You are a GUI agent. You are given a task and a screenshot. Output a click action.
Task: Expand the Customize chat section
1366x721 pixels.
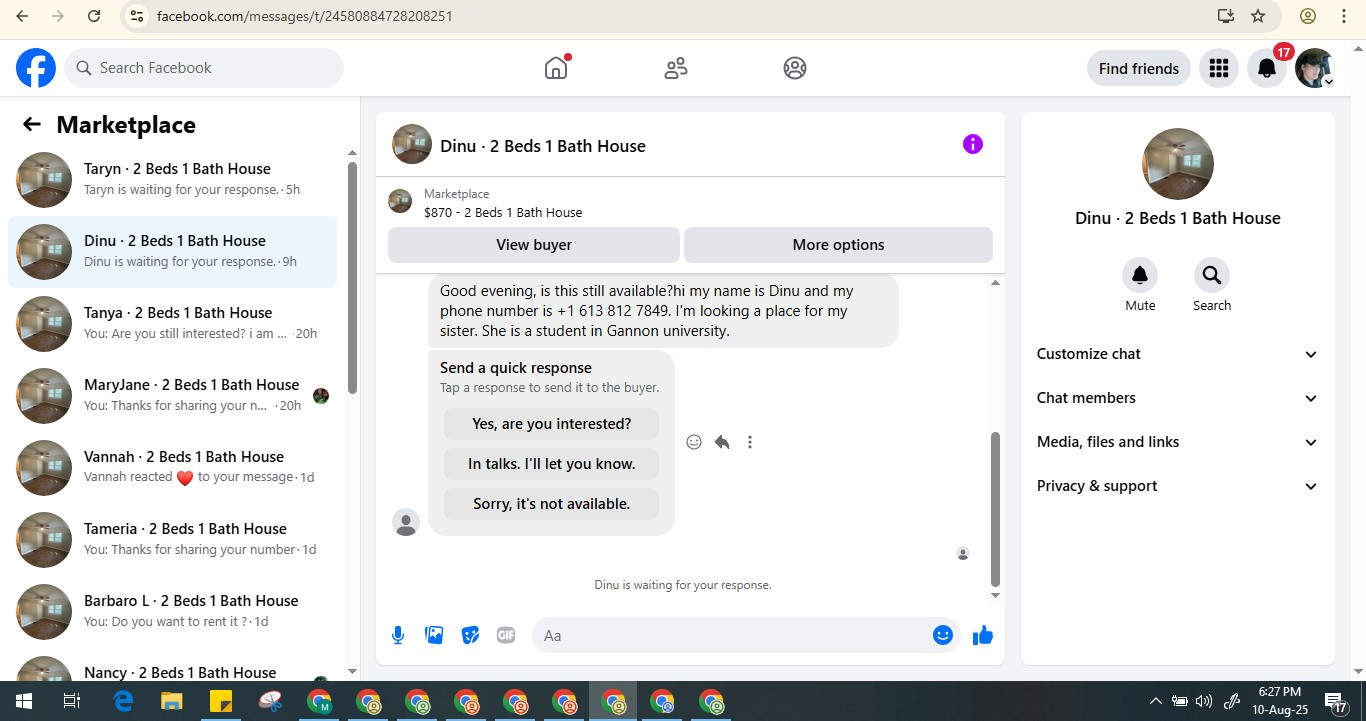[1178, 354]
